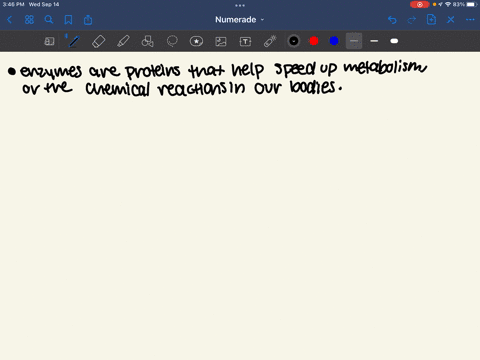Screen dimensions: 480x360
Task: Select the Shapes tool
Action: point(147,41)
